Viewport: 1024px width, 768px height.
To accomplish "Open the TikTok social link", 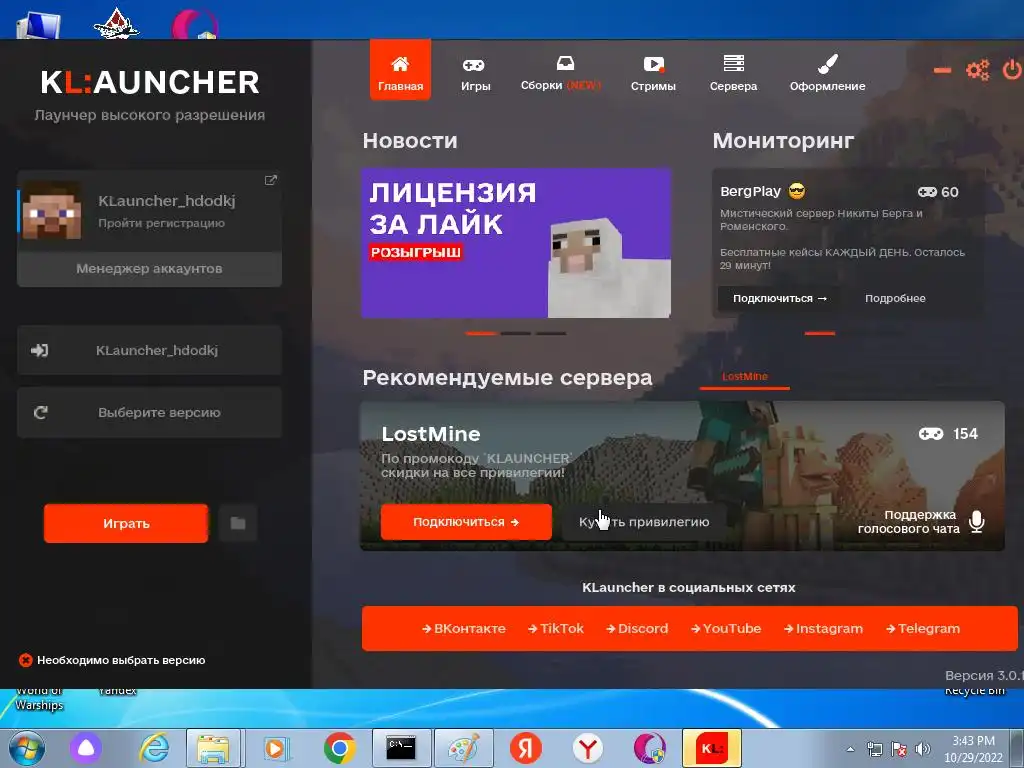I will click(556, 628).
